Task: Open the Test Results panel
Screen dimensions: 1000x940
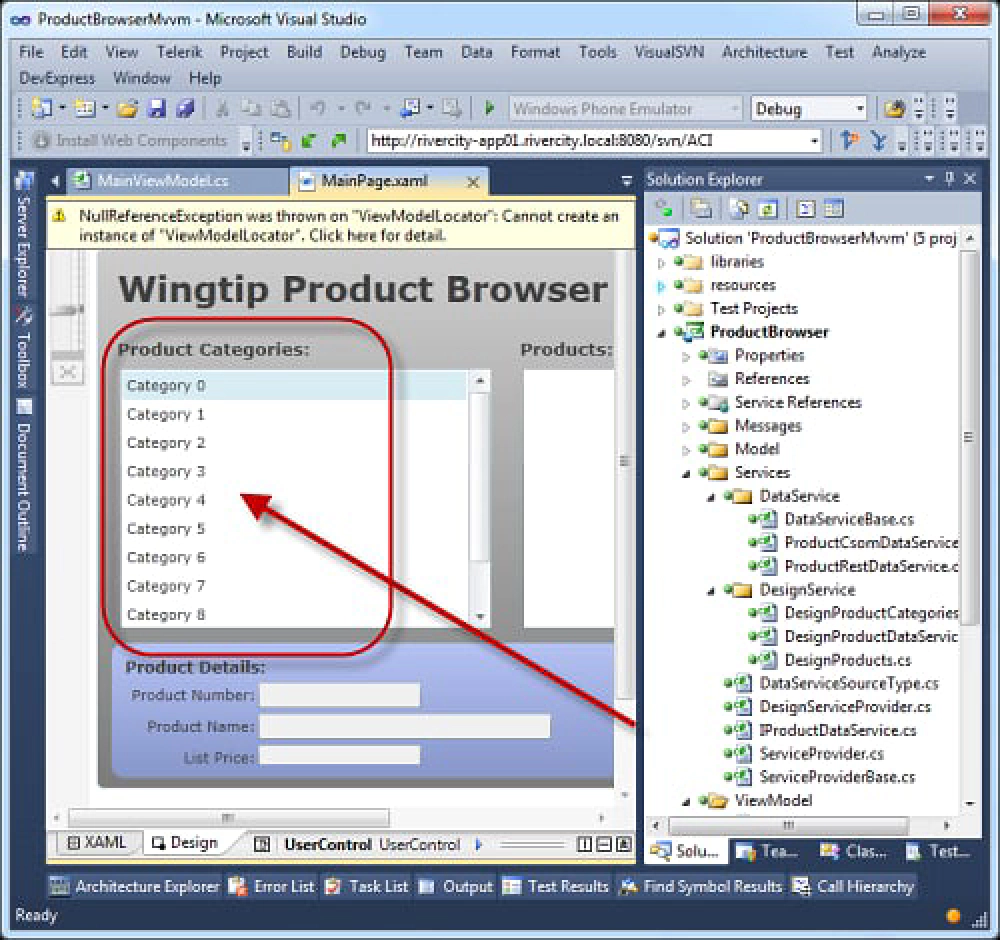Action: (x=555, y=886)
